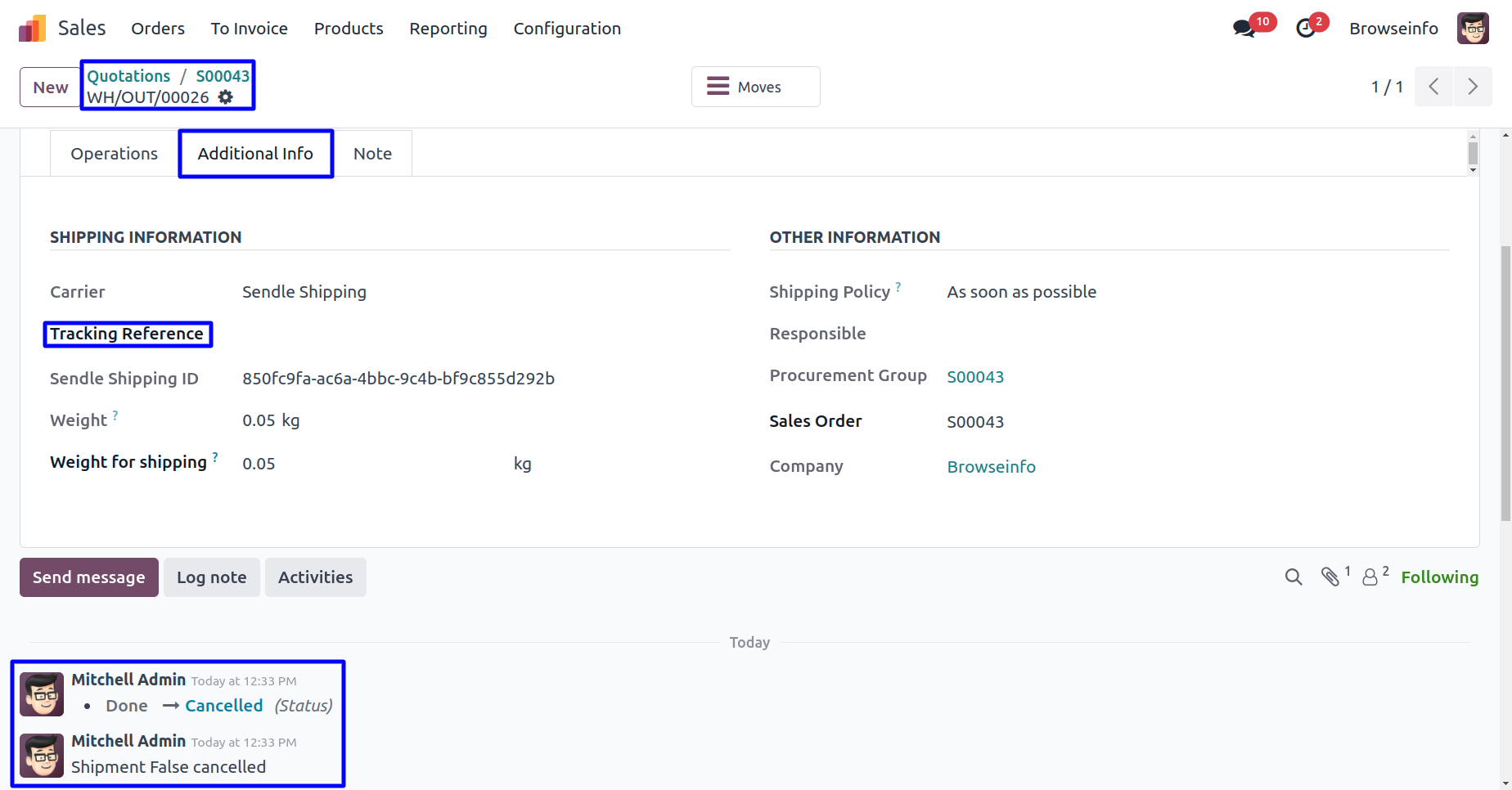
Task: Open the attachments paperclip icon
Action: pos(1330,577)
